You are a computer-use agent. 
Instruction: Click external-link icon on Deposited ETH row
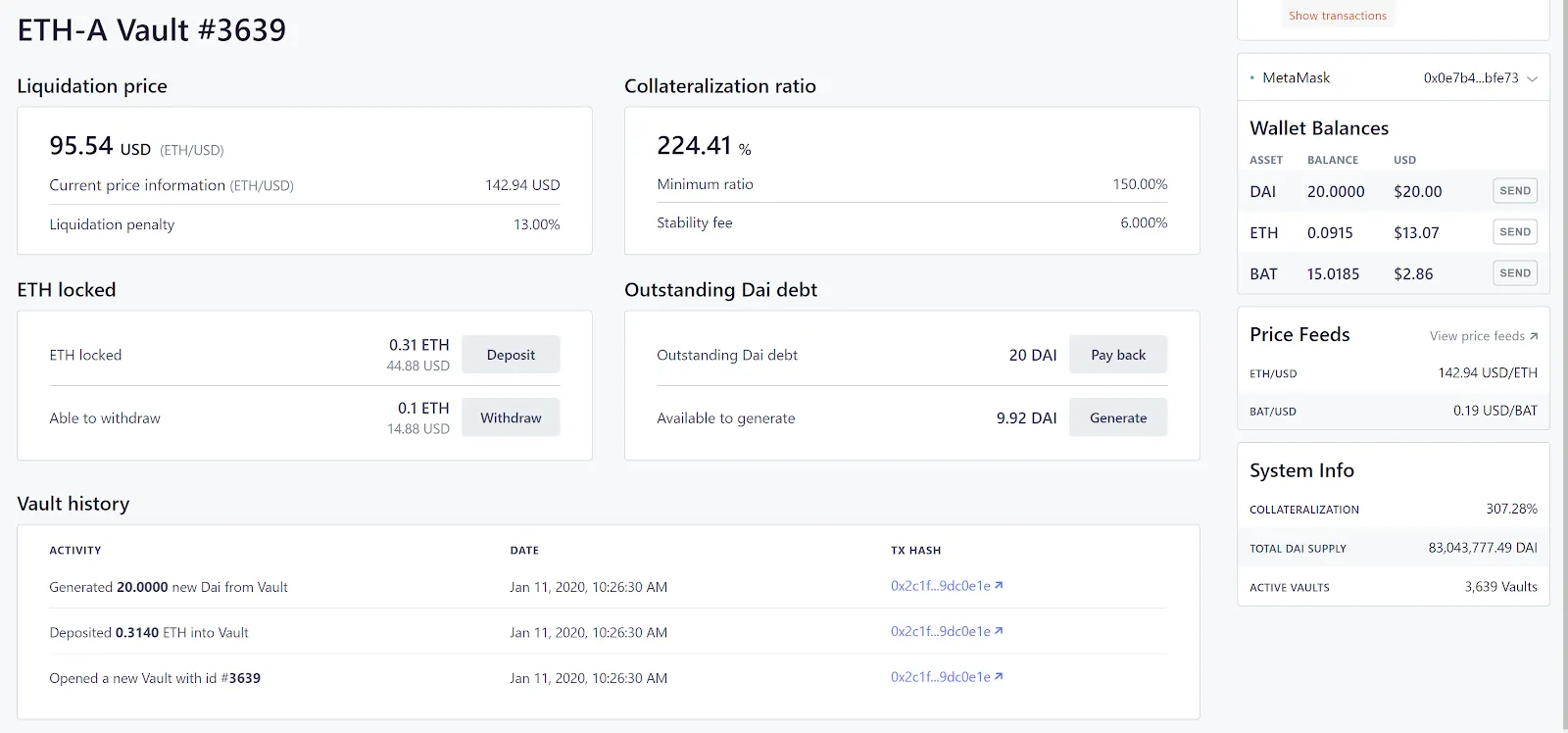click(x=999, y=631)
